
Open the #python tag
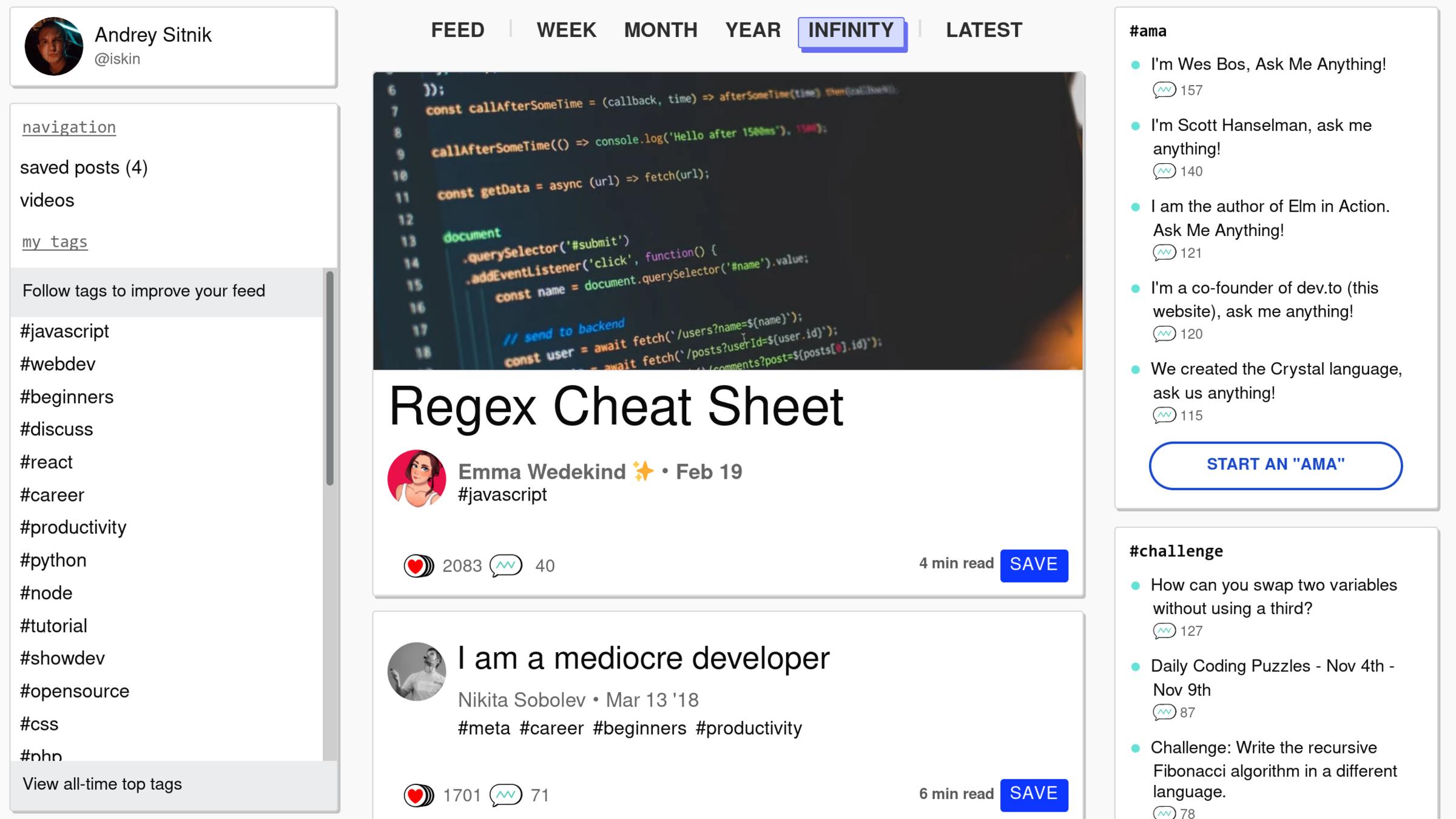(53, 561)
